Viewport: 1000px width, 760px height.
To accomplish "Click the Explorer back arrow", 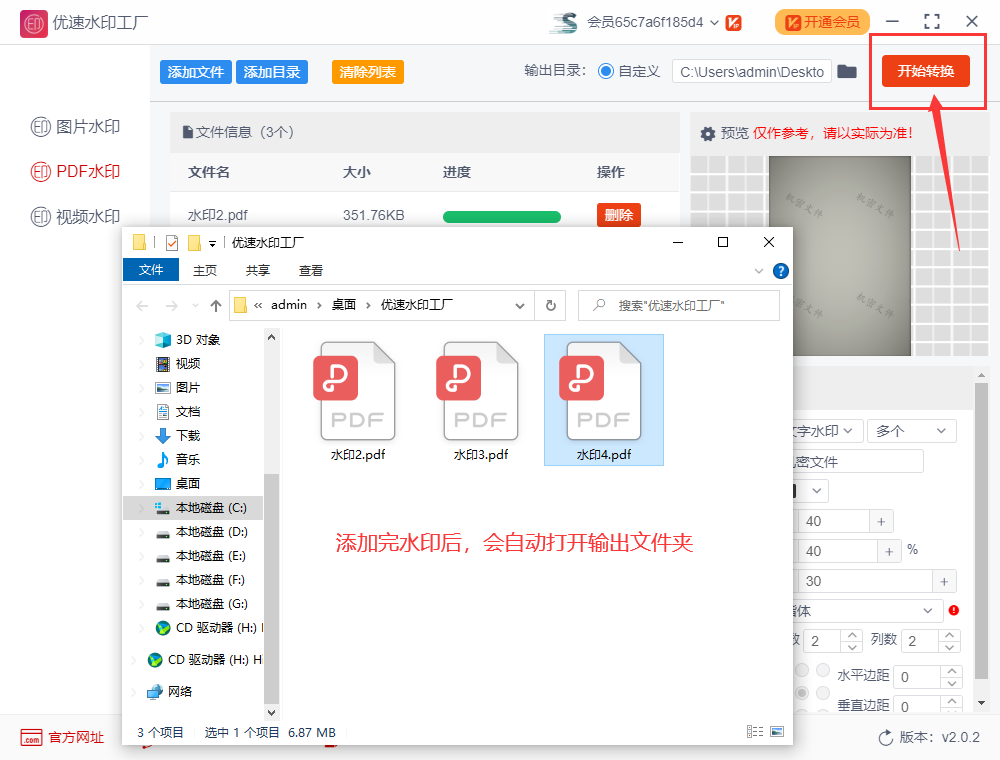I will click(142, 306).
